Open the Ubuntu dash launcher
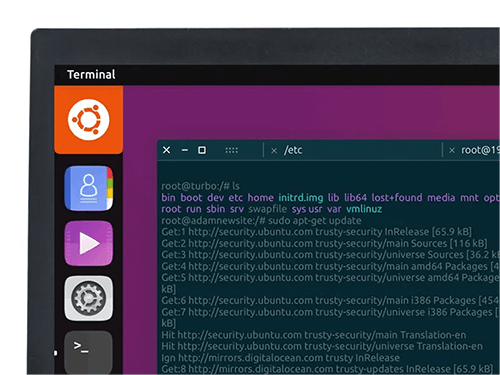 [x=88, y=120]
